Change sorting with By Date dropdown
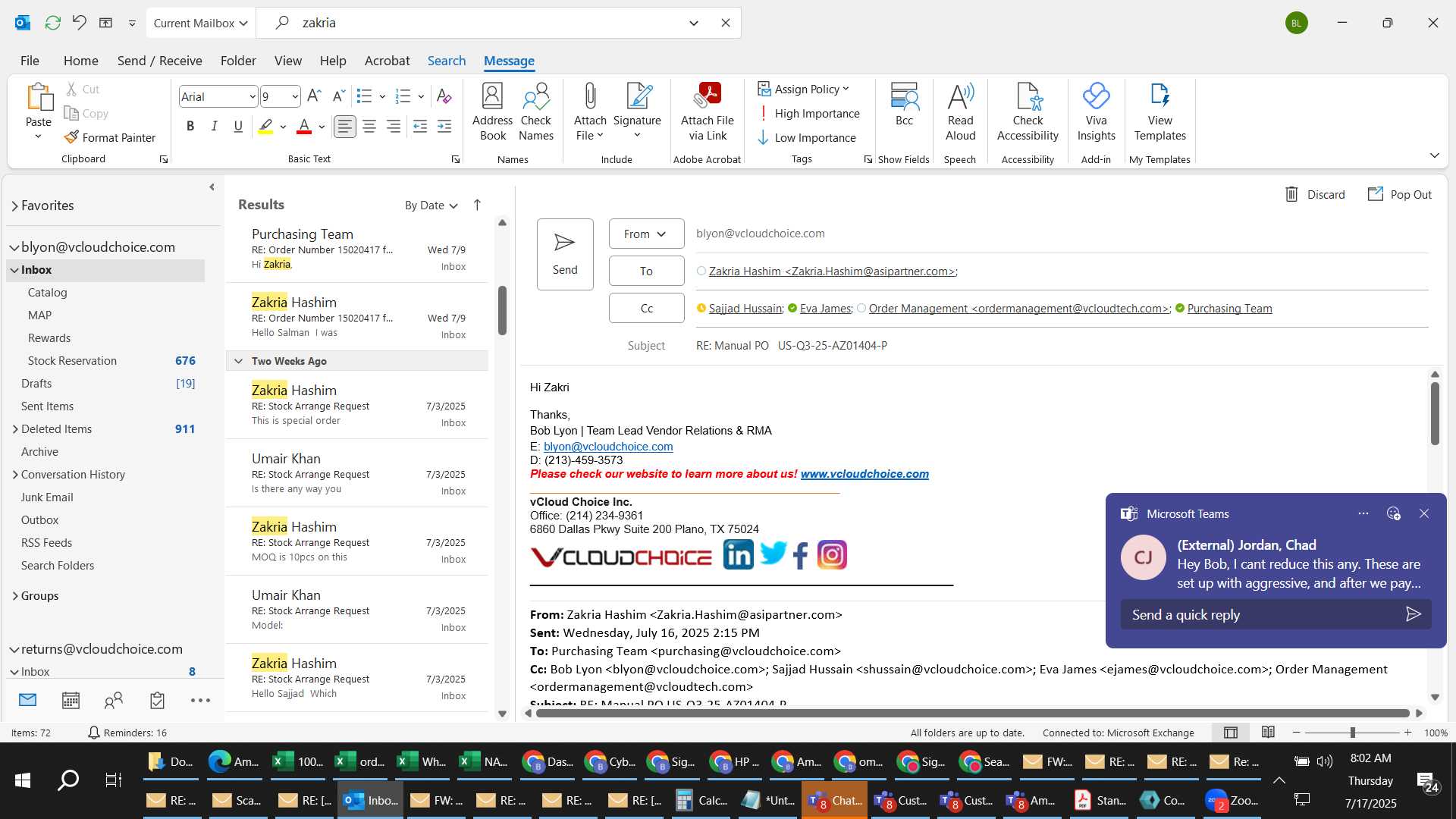This screenshot has width=1456, height=819. (431, 206)
